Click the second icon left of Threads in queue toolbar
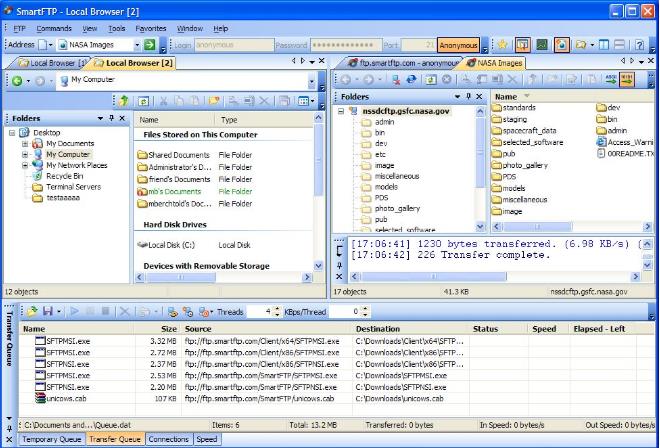The height and width of the screenshot is (448, 660). (188, 312)
